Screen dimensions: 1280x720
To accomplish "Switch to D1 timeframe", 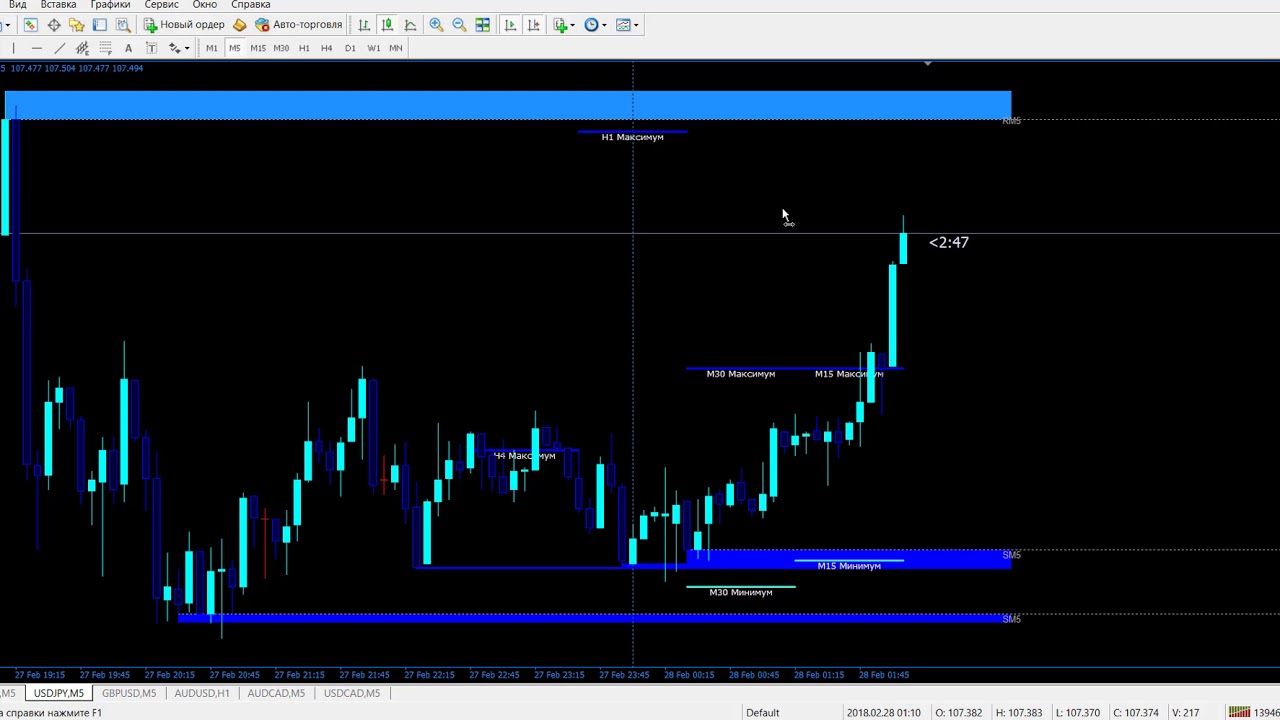I will [350, 48].
